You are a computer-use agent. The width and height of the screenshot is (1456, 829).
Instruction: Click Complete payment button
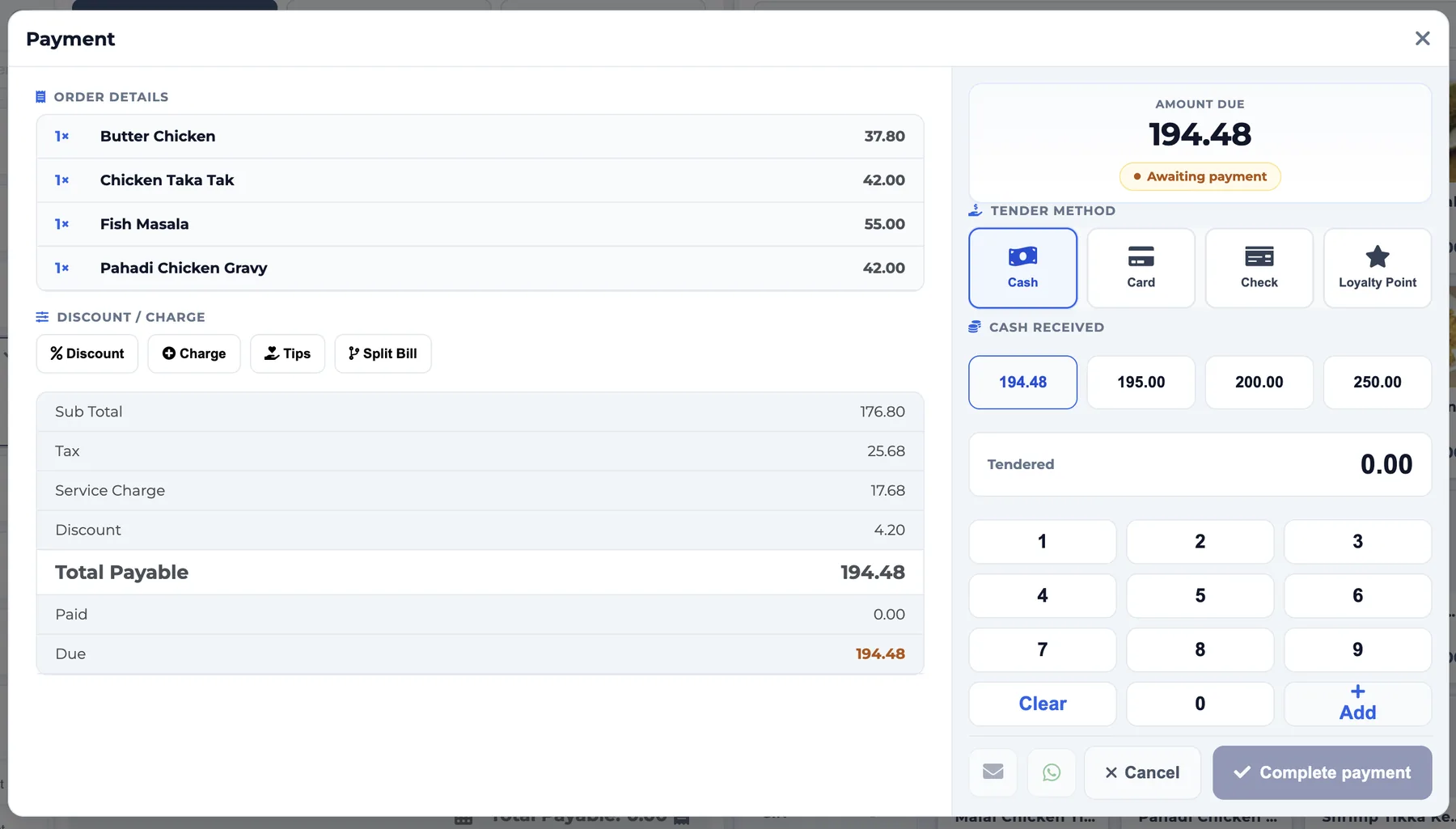(1323, 772)
